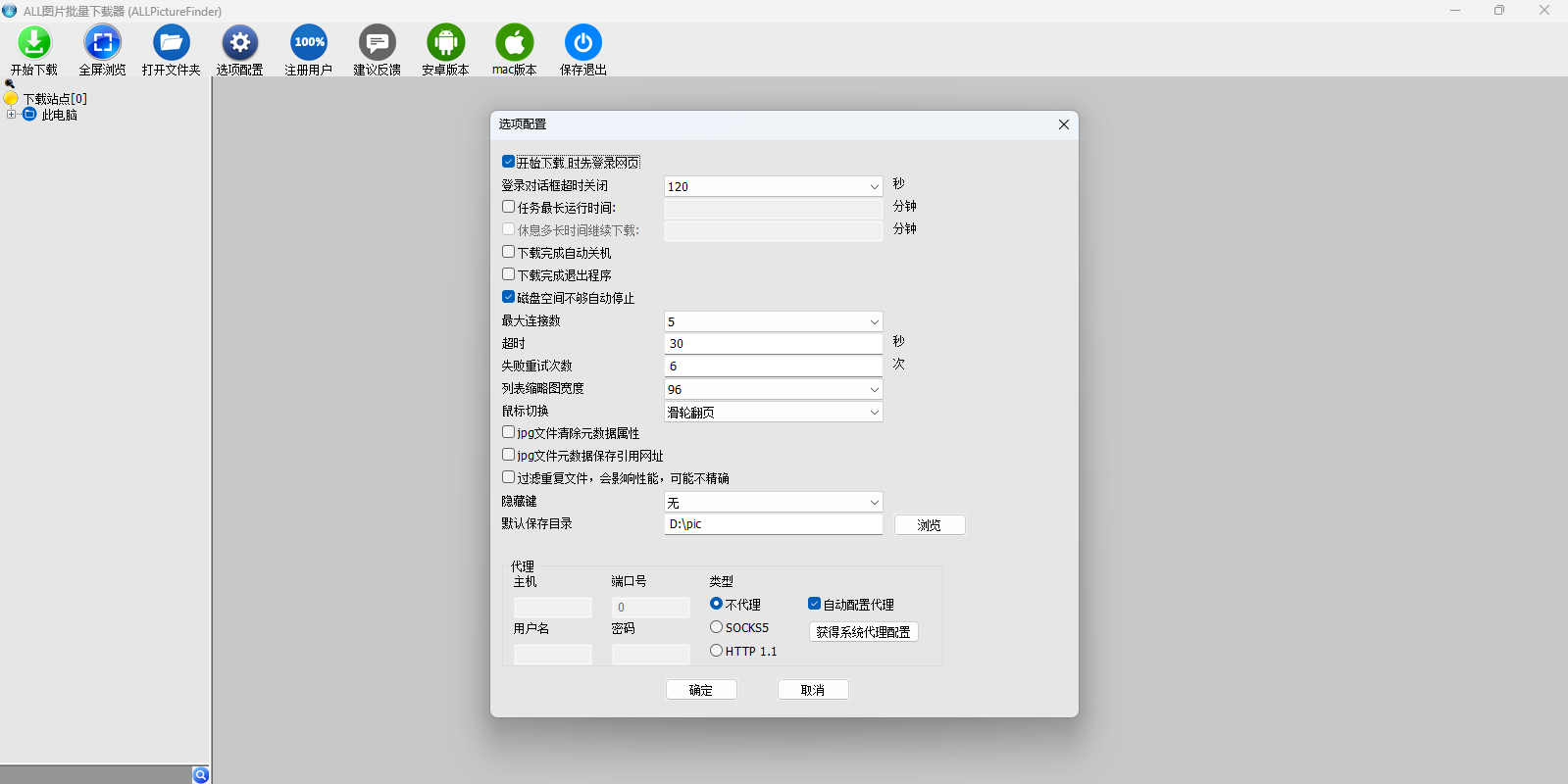Open 建议反馈 feedback icon

(x=378, y=42)
